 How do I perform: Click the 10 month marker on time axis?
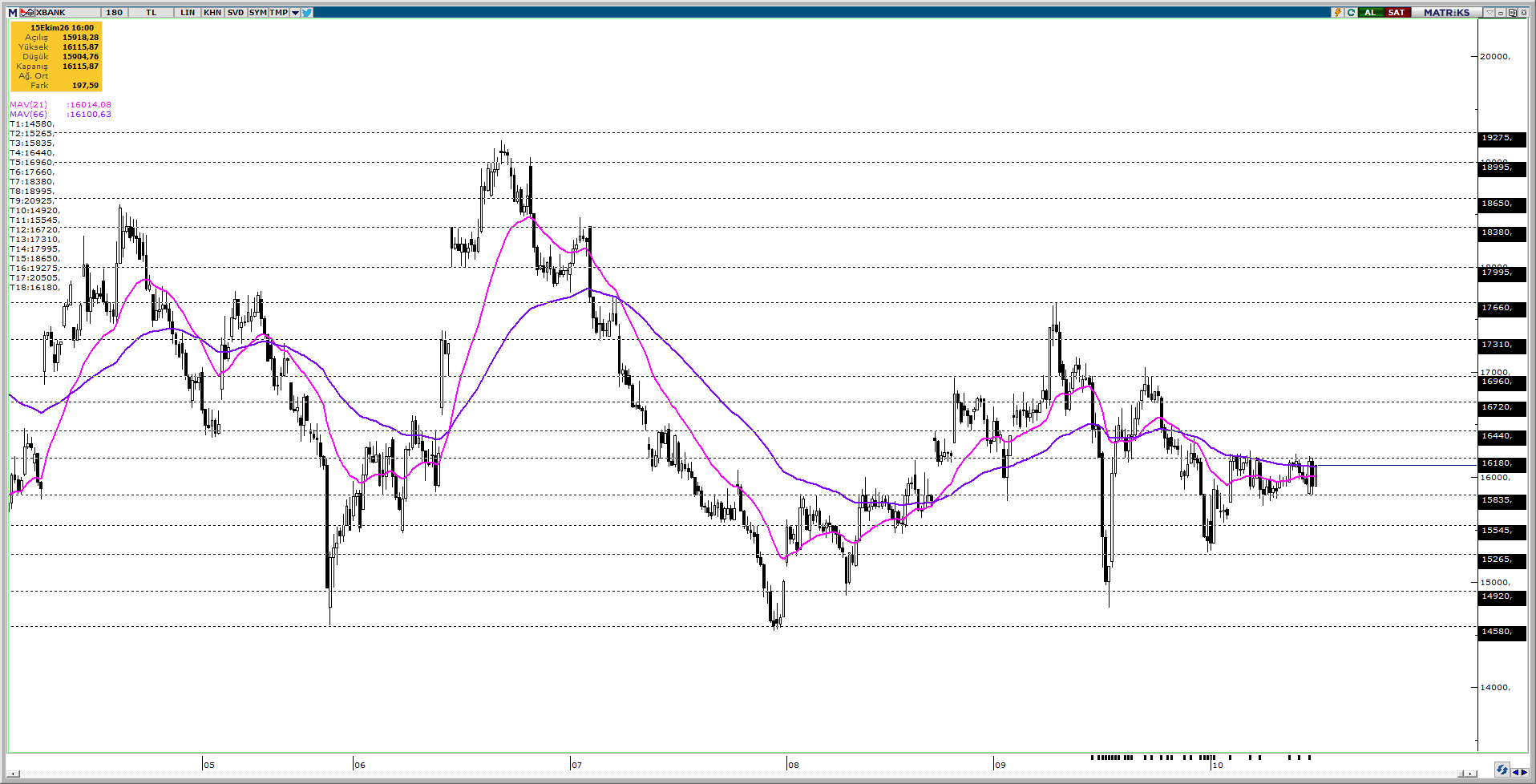[1217, 765]
